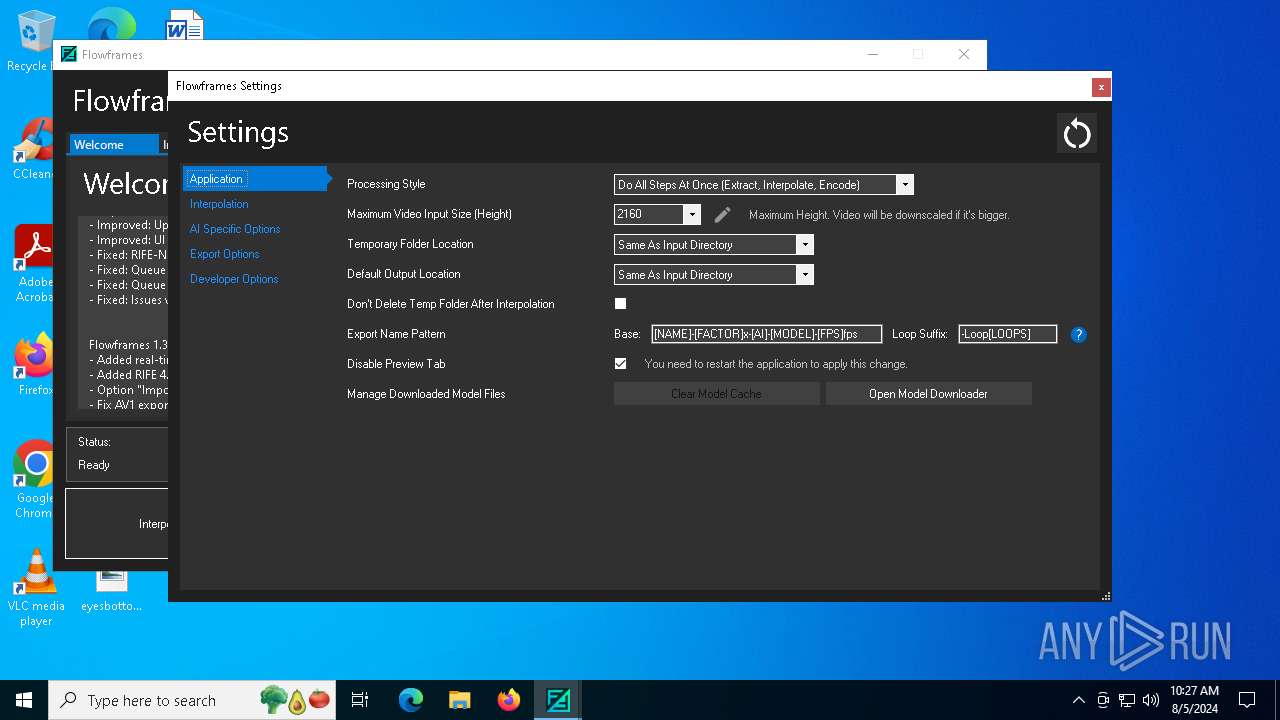The width and height of the screenshot is (1280, 720).
Task: Open the Google Chrome desktop shortcut
Action: pos(33,480)
